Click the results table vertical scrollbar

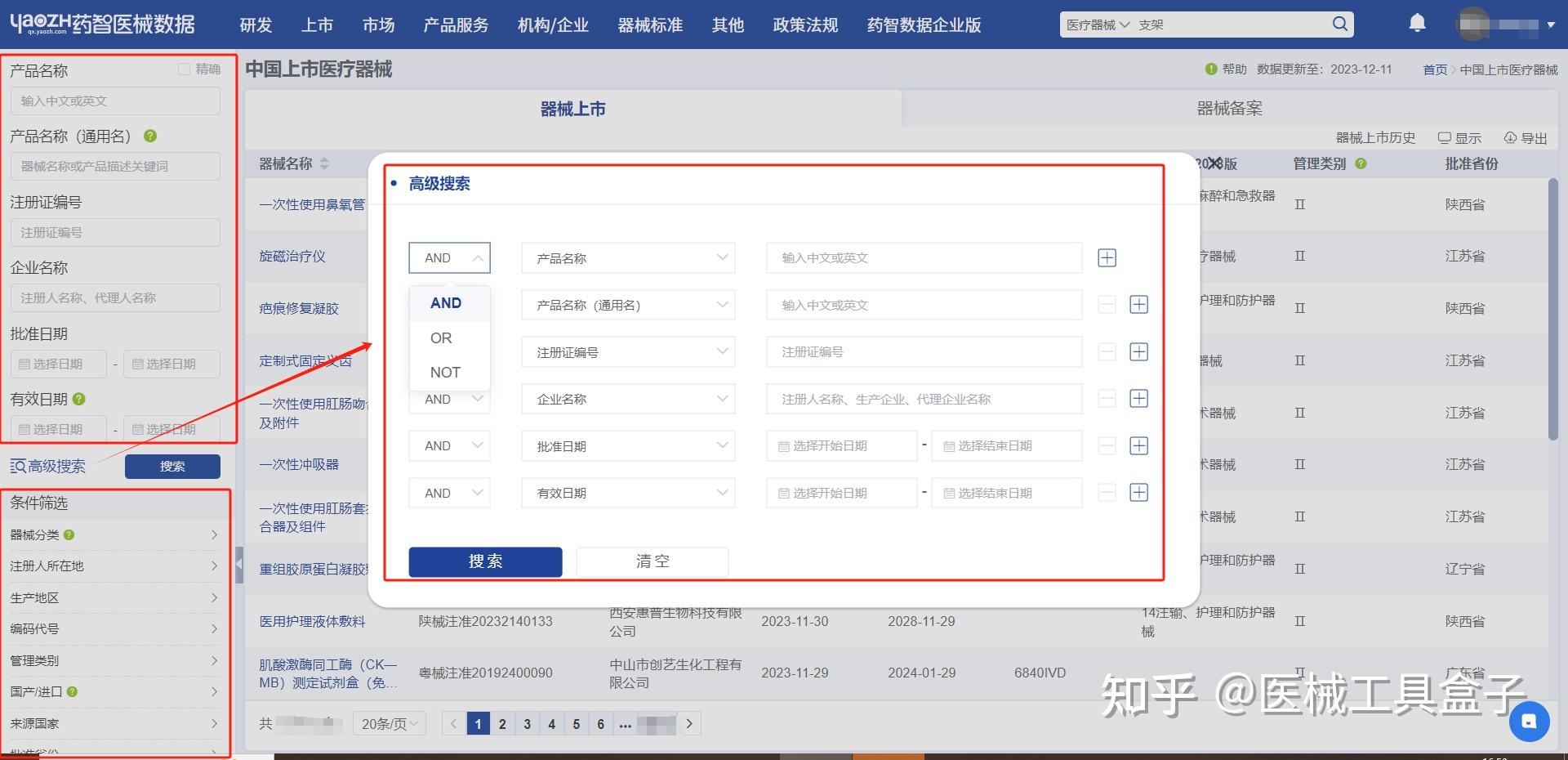click(x=1552, y=309)
